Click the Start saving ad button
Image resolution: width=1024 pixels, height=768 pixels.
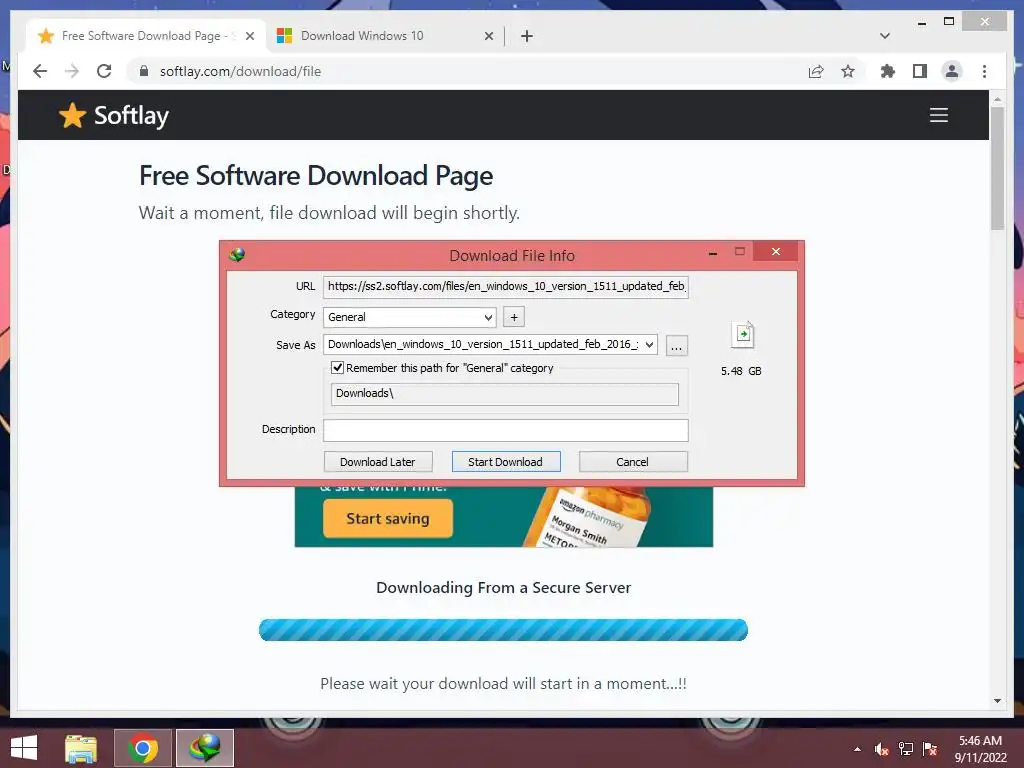pos(388,519)
